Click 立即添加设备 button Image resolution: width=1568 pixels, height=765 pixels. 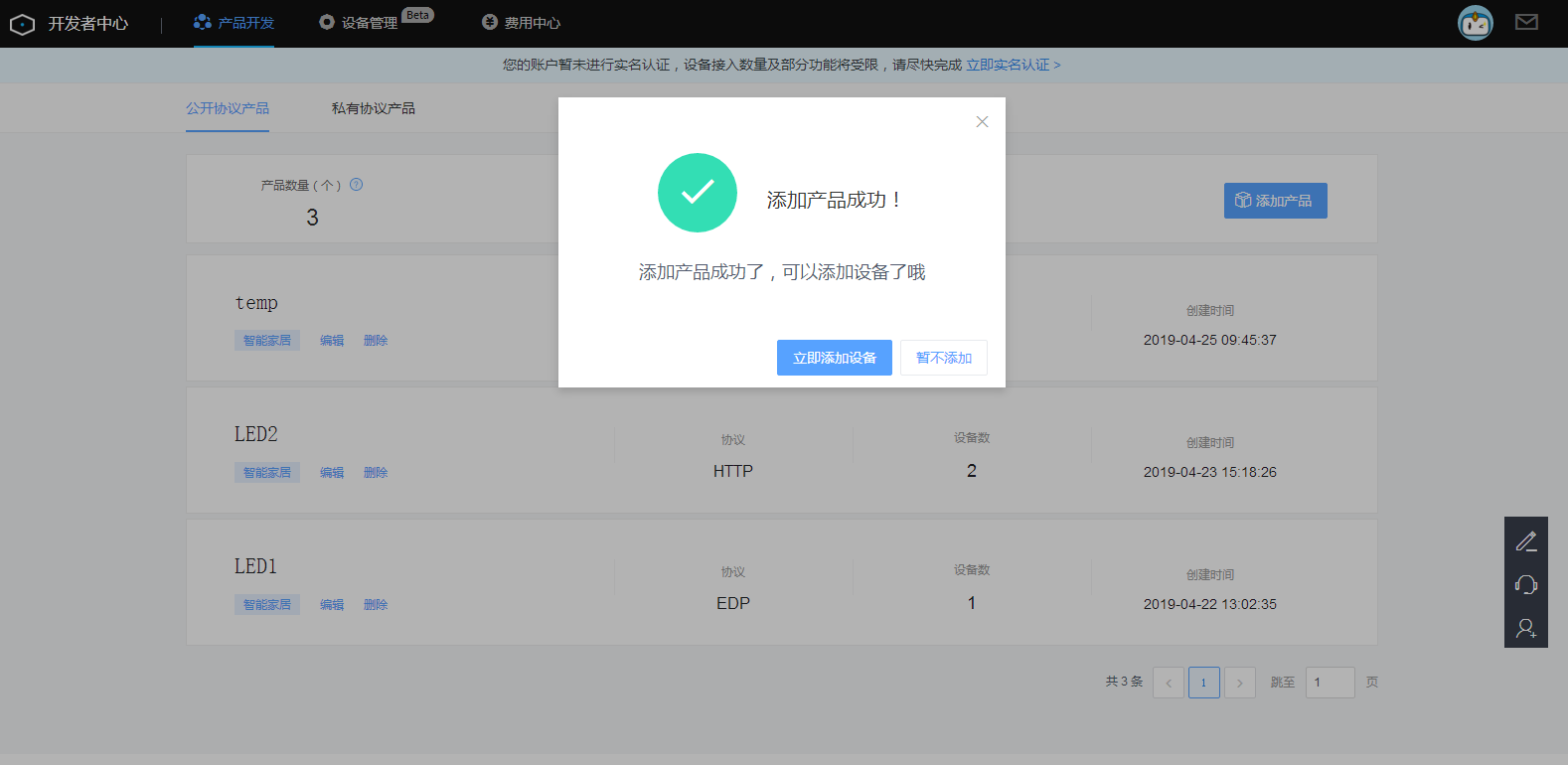[835, 358]
